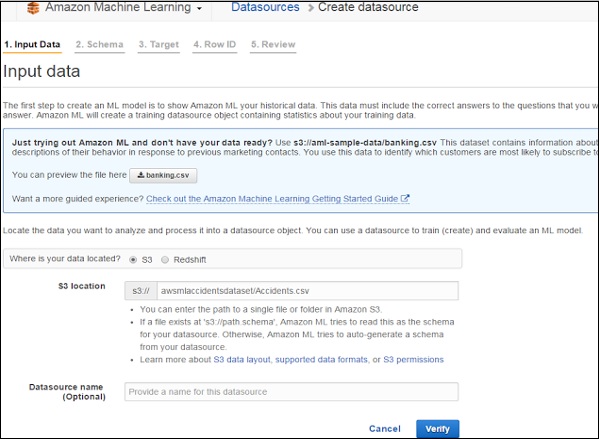599x440 pixels.
Task: Jump to the 5. Review step tab
Action: click(x=273, y=44)
